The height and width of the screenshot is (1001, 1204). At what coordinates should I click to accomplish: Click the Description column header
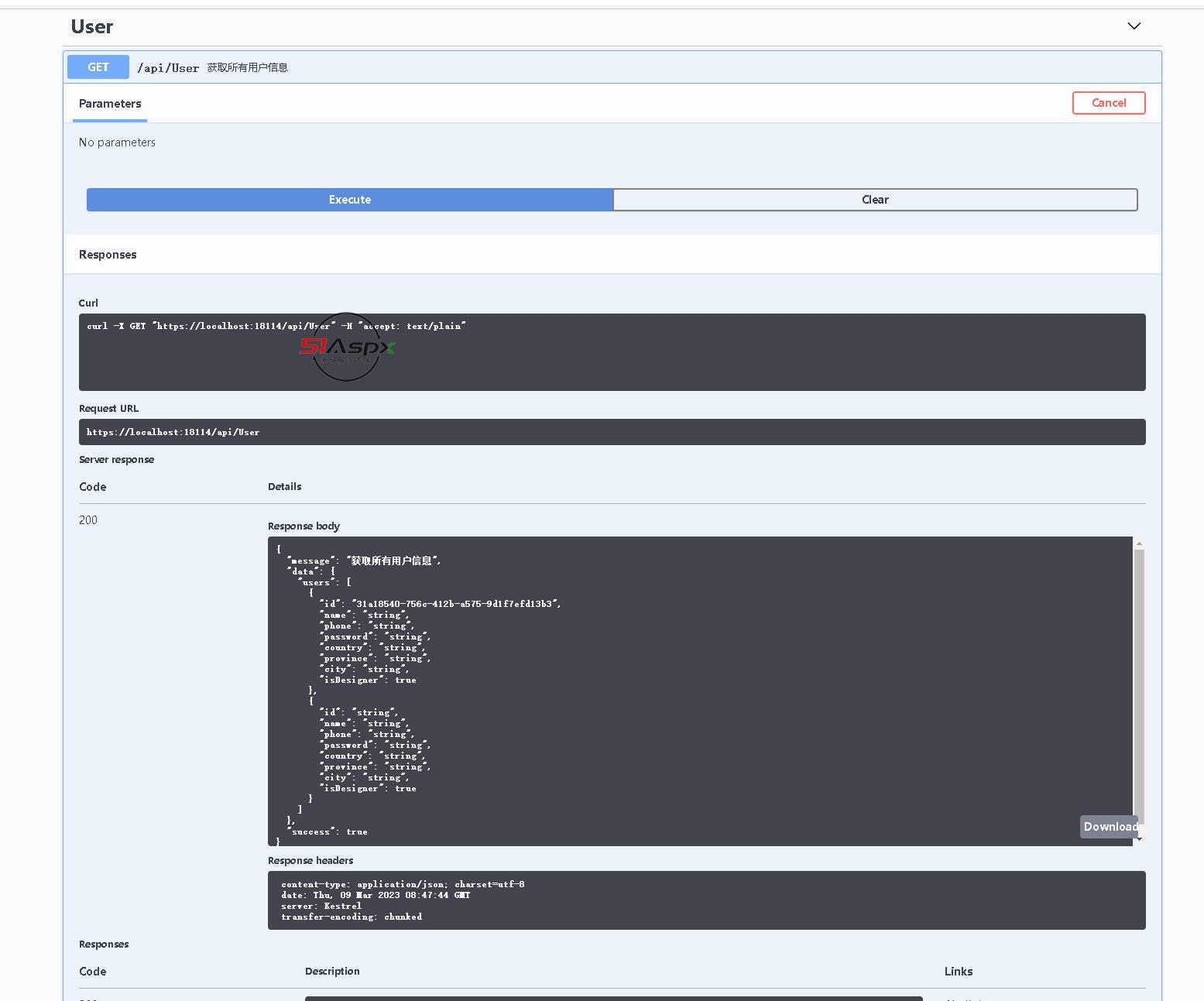coord(332,972)
